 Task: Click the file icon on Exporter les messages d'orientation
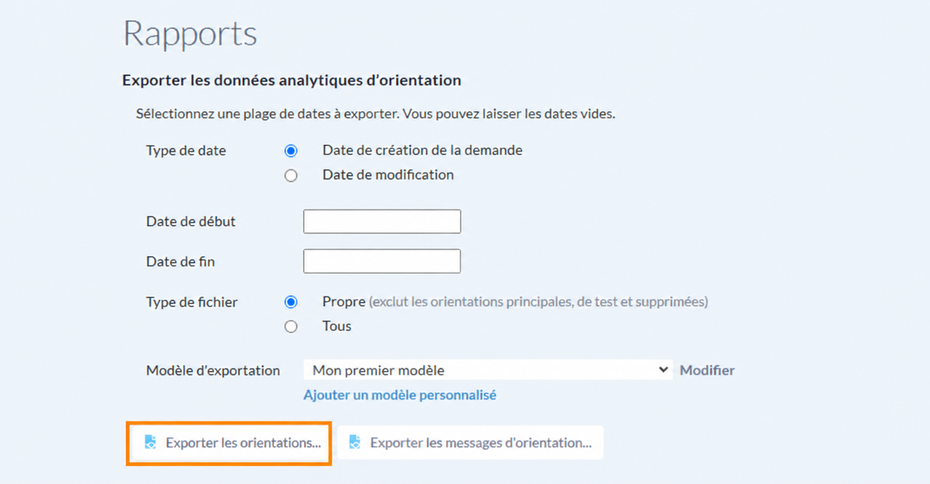(355, 442)
